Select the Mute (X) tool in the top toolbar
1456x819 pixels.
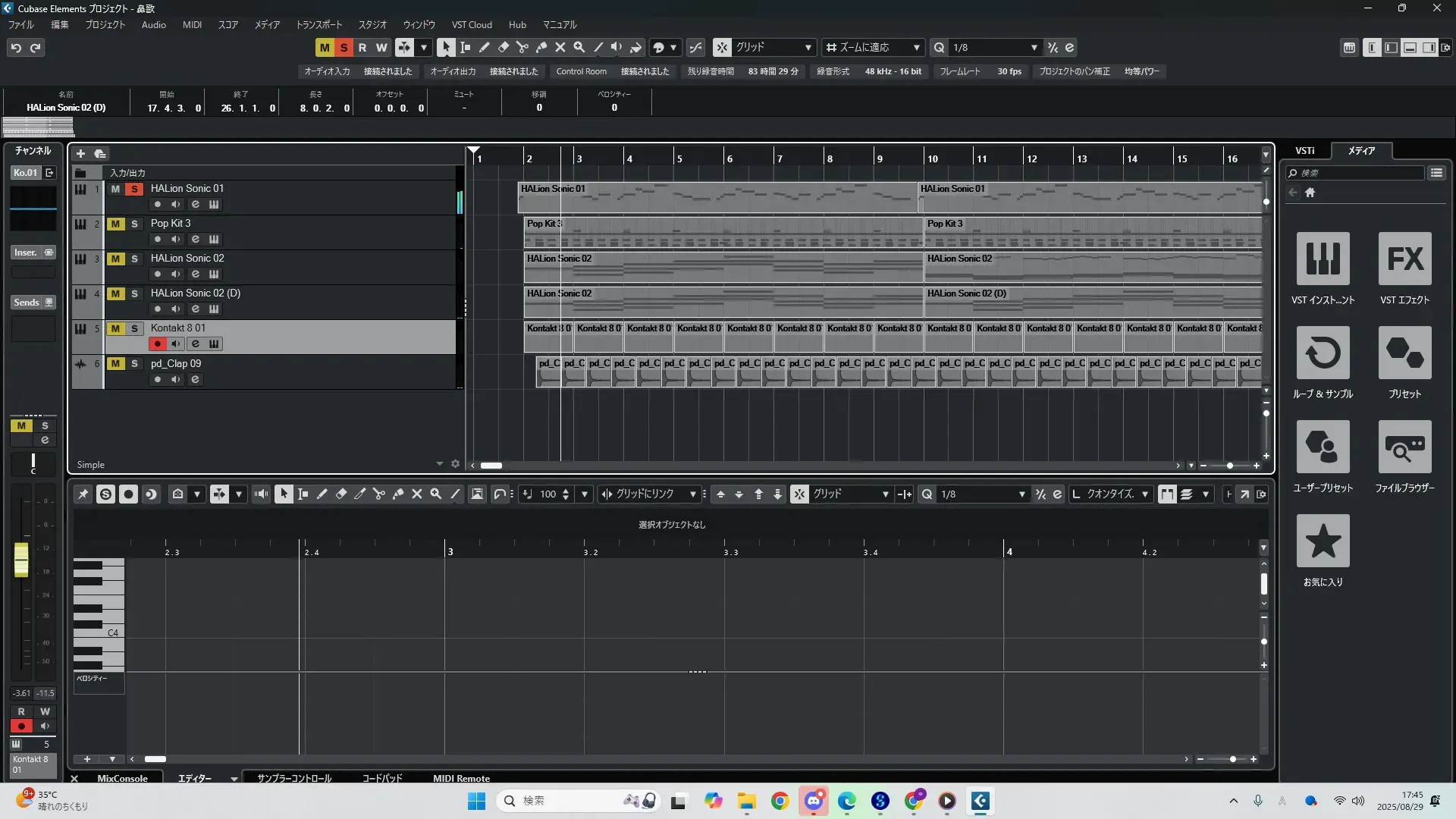click(560, 47)
